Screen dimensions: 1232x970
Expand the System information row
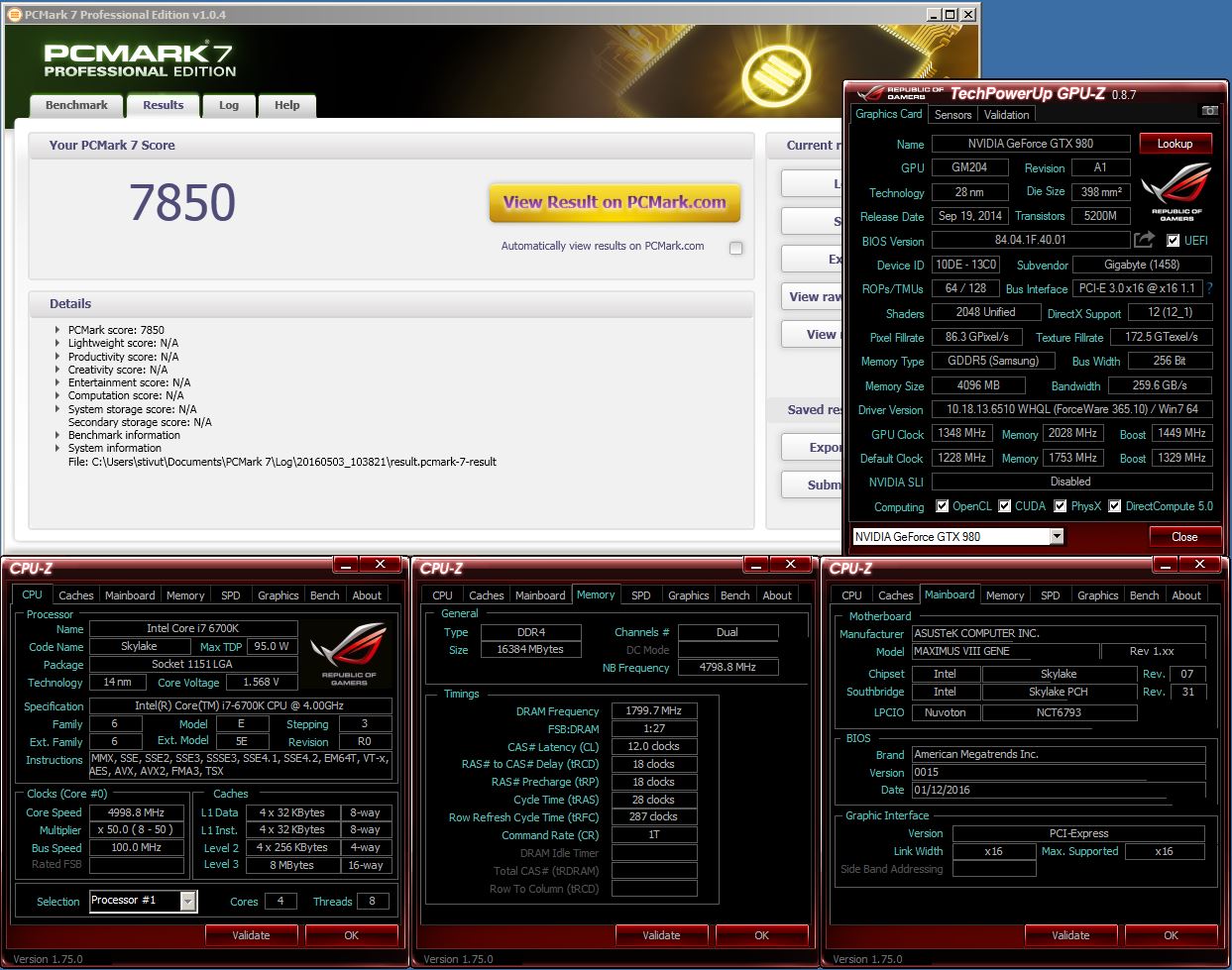pyautogui.click(x=57, y=448)
